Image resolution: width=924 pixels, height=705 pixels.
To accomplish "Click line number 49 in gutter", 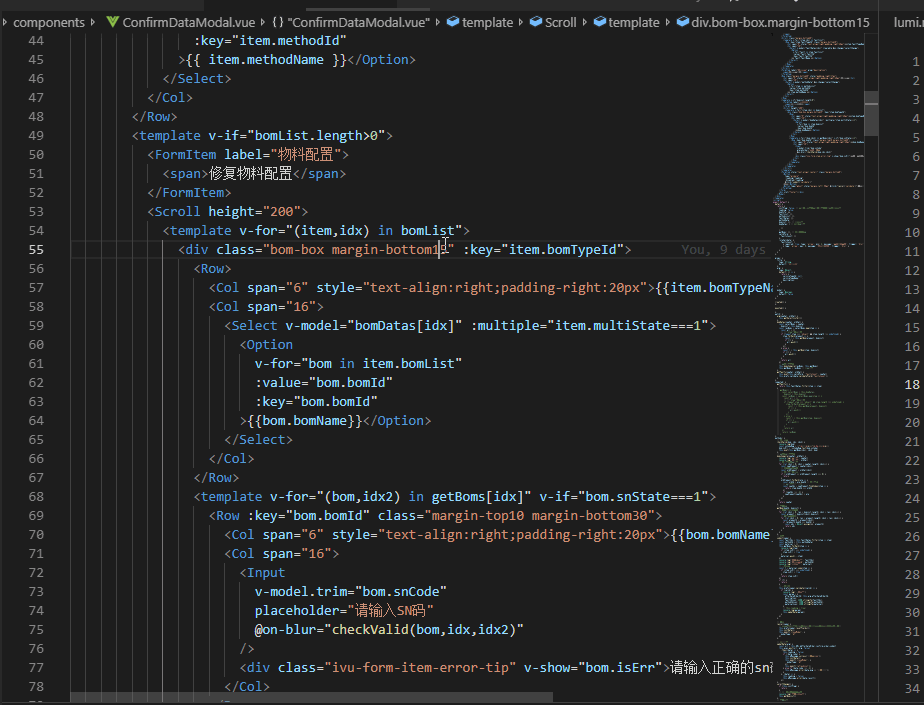I will point(36,136).
